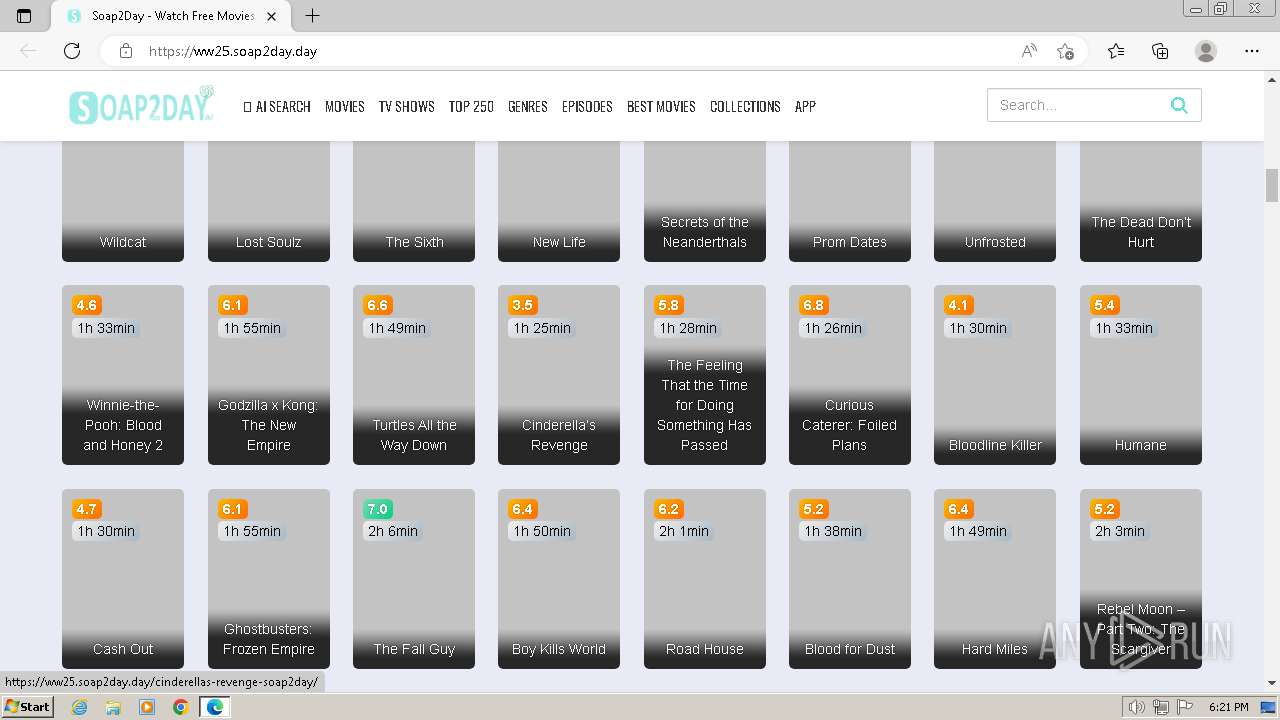This screenshot has height=720, width=1280.
Task: Open The Sixth movie card
Action: pos(414,201)
